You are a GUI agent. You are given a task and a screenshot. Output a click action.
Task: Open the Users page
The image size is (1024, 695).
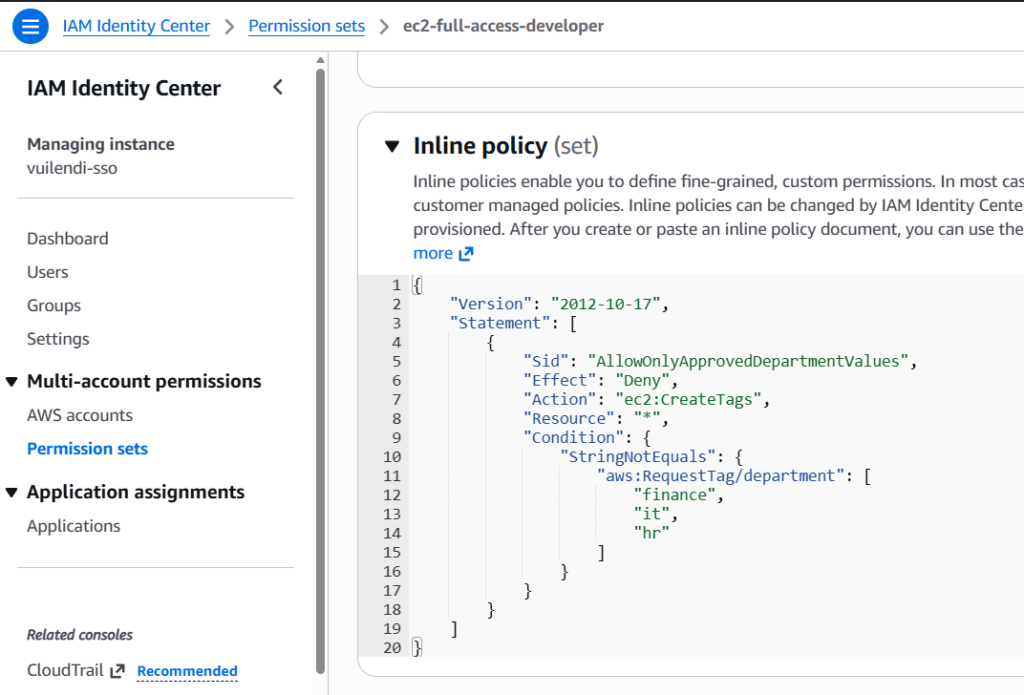(46, 271)
